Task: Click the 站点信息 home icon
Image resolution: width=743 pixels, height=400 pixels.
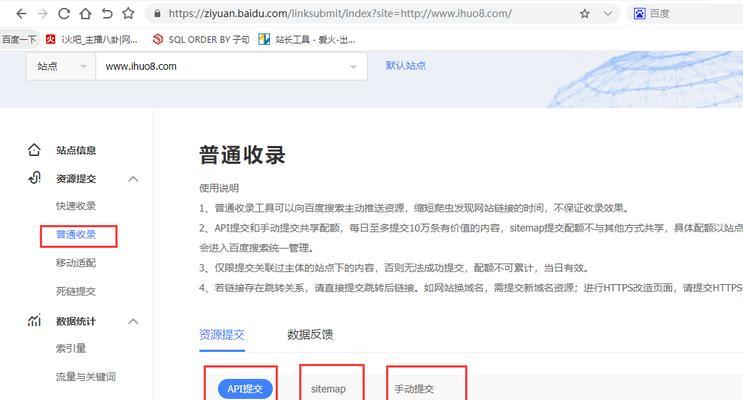Action: pos(34,150)
